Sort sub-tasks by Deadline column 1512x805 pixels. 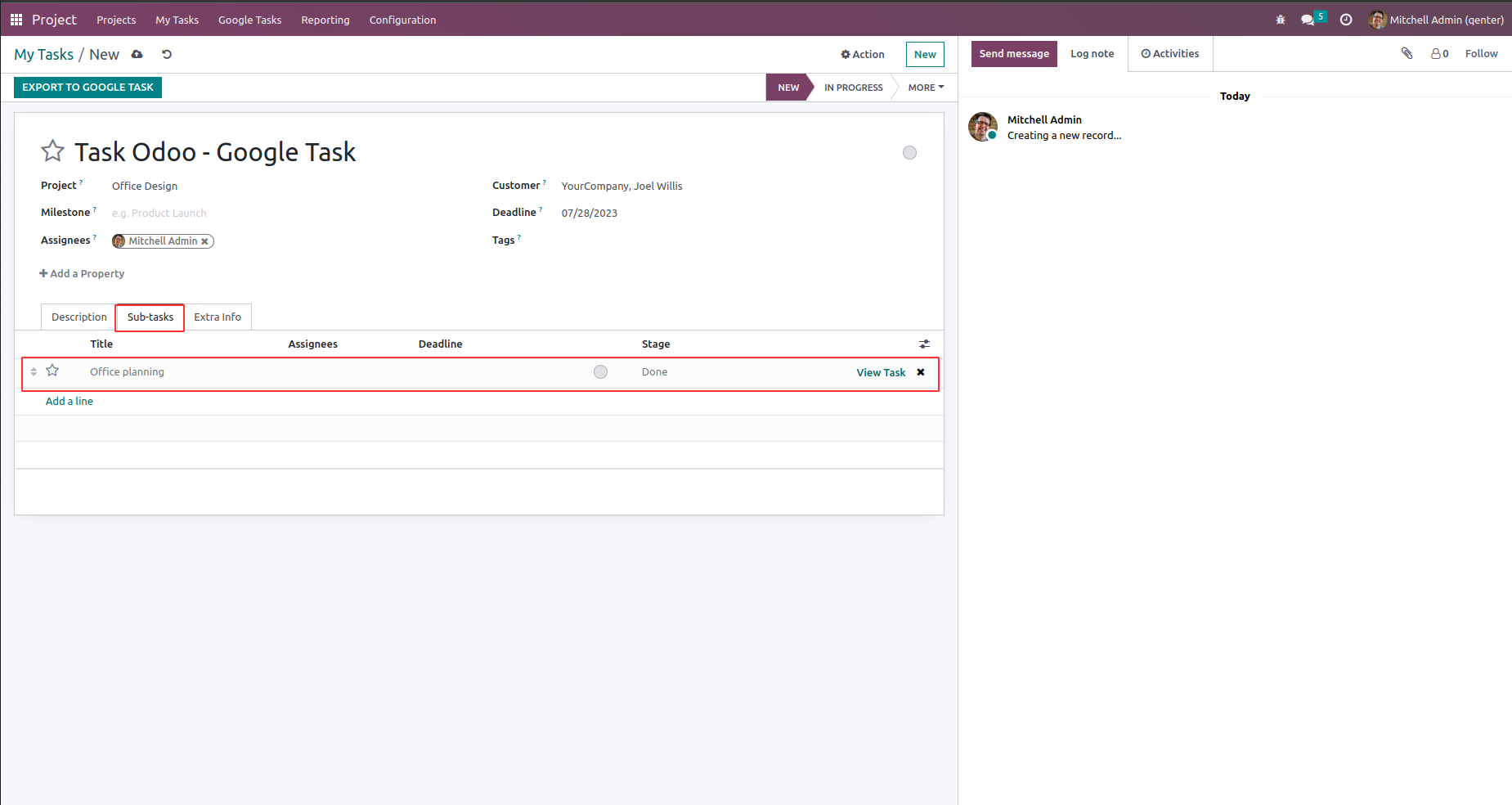point(440,344)
